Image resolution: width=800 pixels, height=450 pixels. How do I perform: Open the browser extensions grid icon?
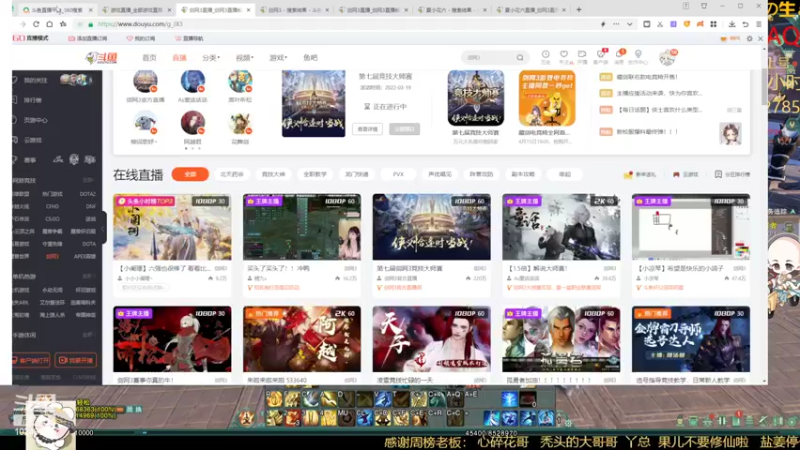coord(713,24)
